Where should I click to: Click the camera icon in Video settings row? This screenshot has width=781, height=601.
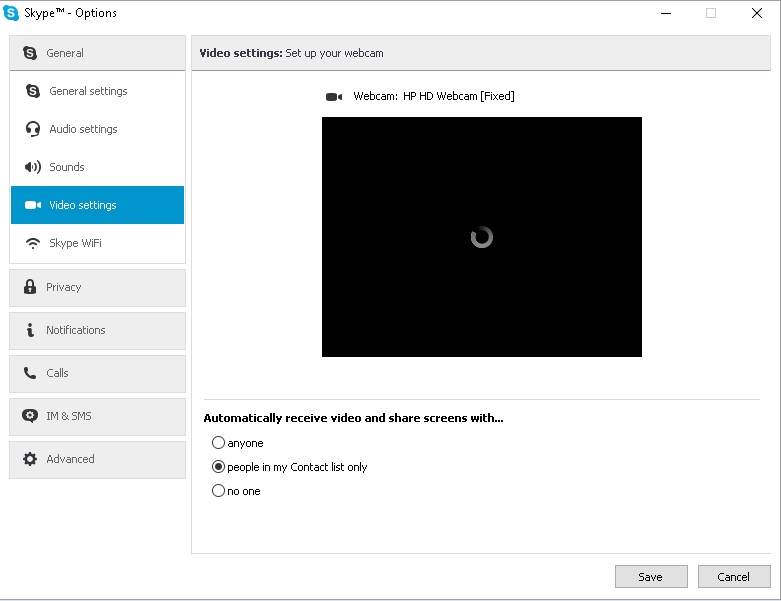pyautogui.click(x=33, y=205)
